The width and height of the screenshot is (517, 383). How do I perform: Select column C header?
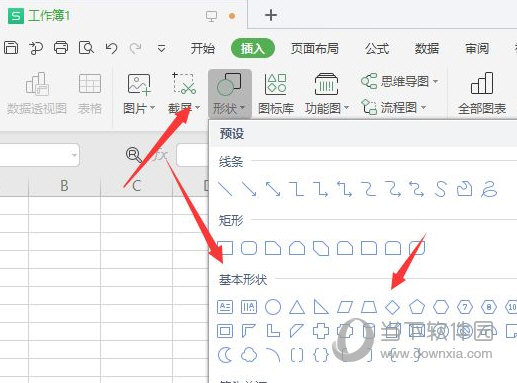tap(136, 185)
